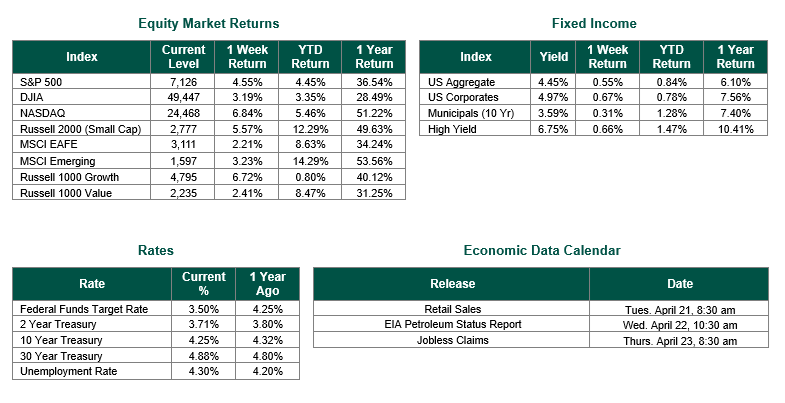Screen dimensions: 785x403
Task: Select the US Aggregate row label
Action: click(456, 81)
